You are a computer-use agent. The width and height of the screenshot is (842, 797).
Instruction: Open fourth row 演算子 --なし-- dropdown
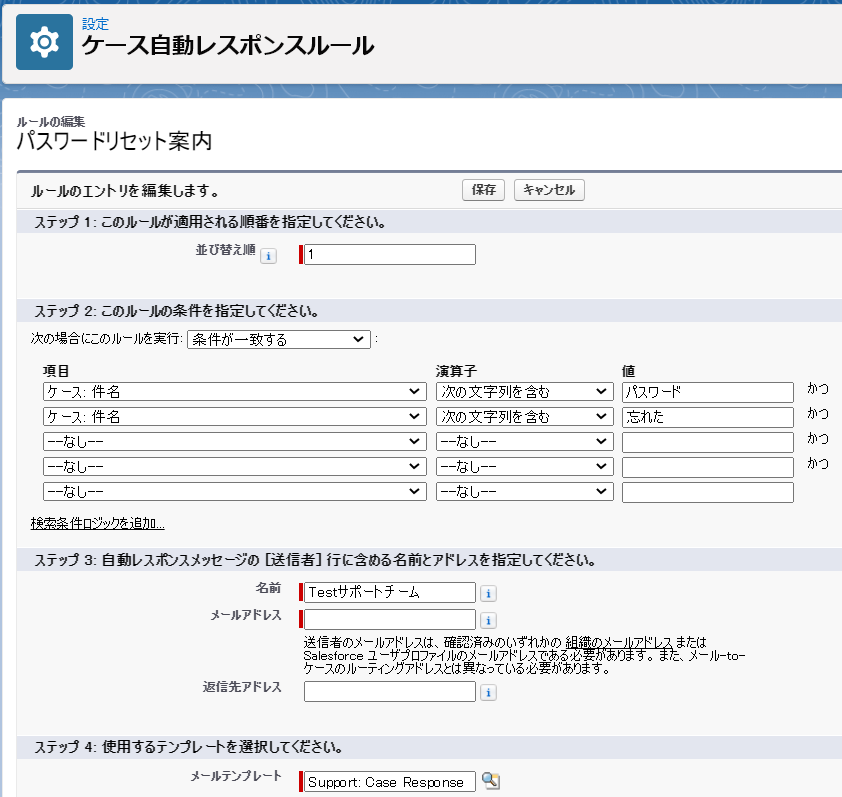pos(525,466)
